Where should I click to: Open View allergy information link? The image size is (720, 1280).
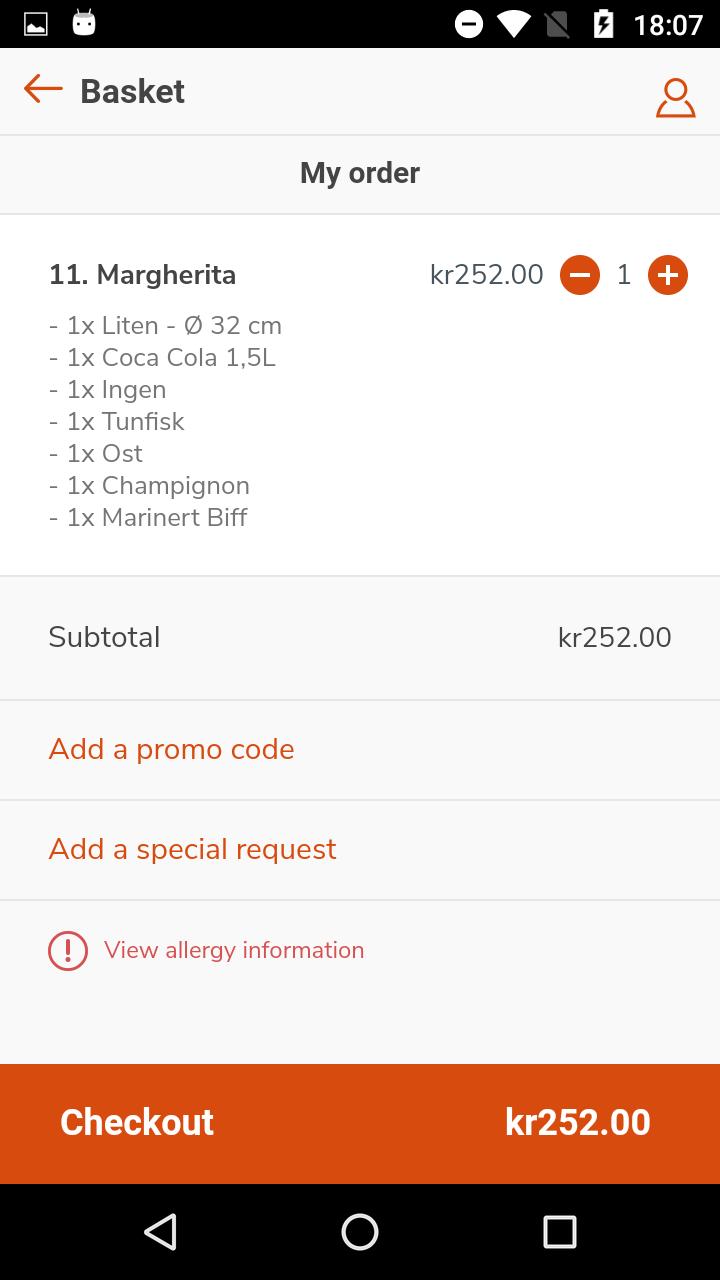[234, 950]
